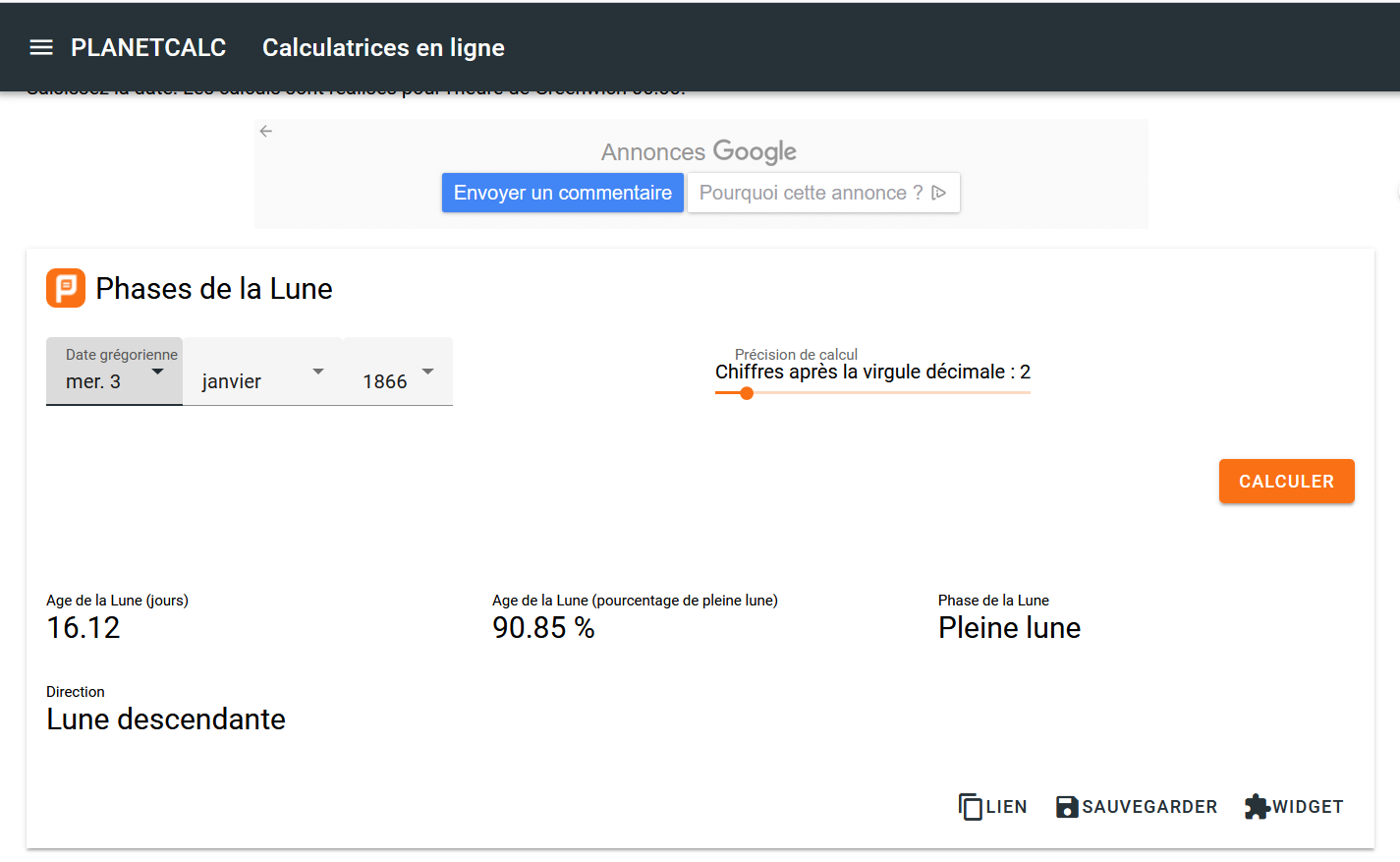Click the floppy disk save icon
1400x862 pixels.
pyautogui.click(x=1067, y=807)
